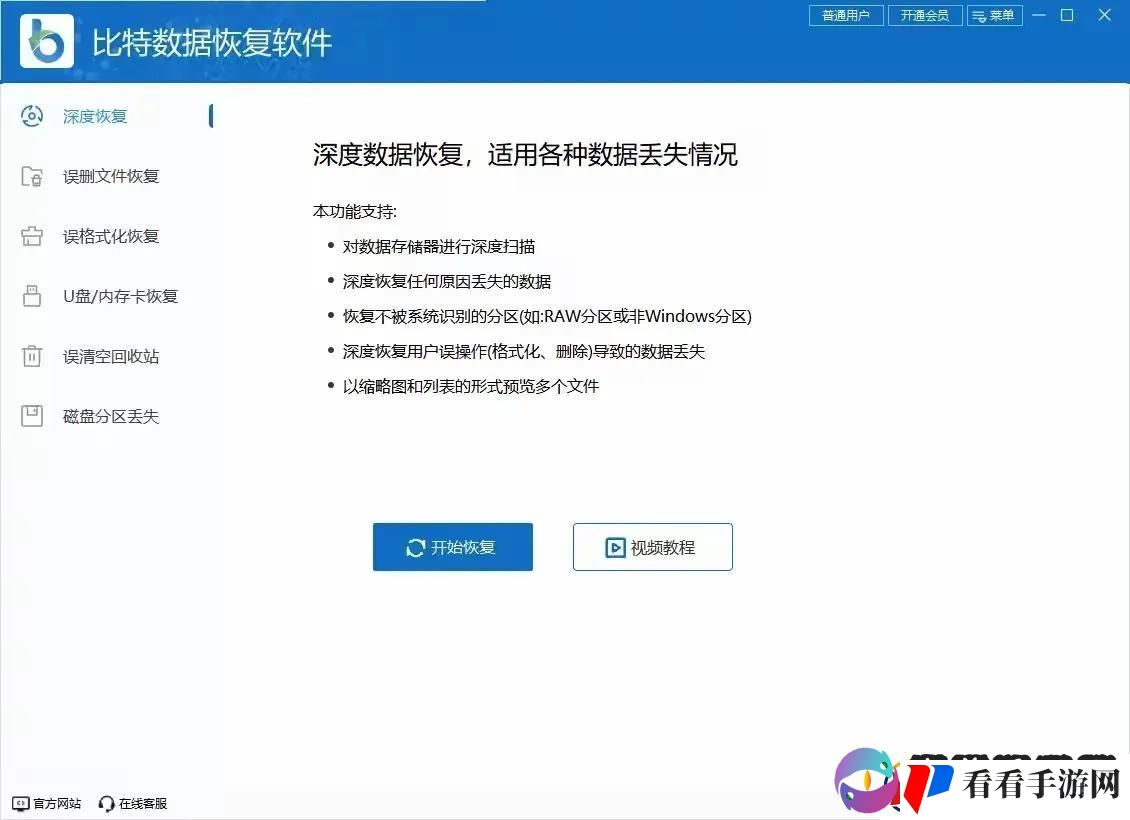Screen dimensions: 1130x820
Task: Open the 菜单 dropdown menu
Action: [995, 15]
